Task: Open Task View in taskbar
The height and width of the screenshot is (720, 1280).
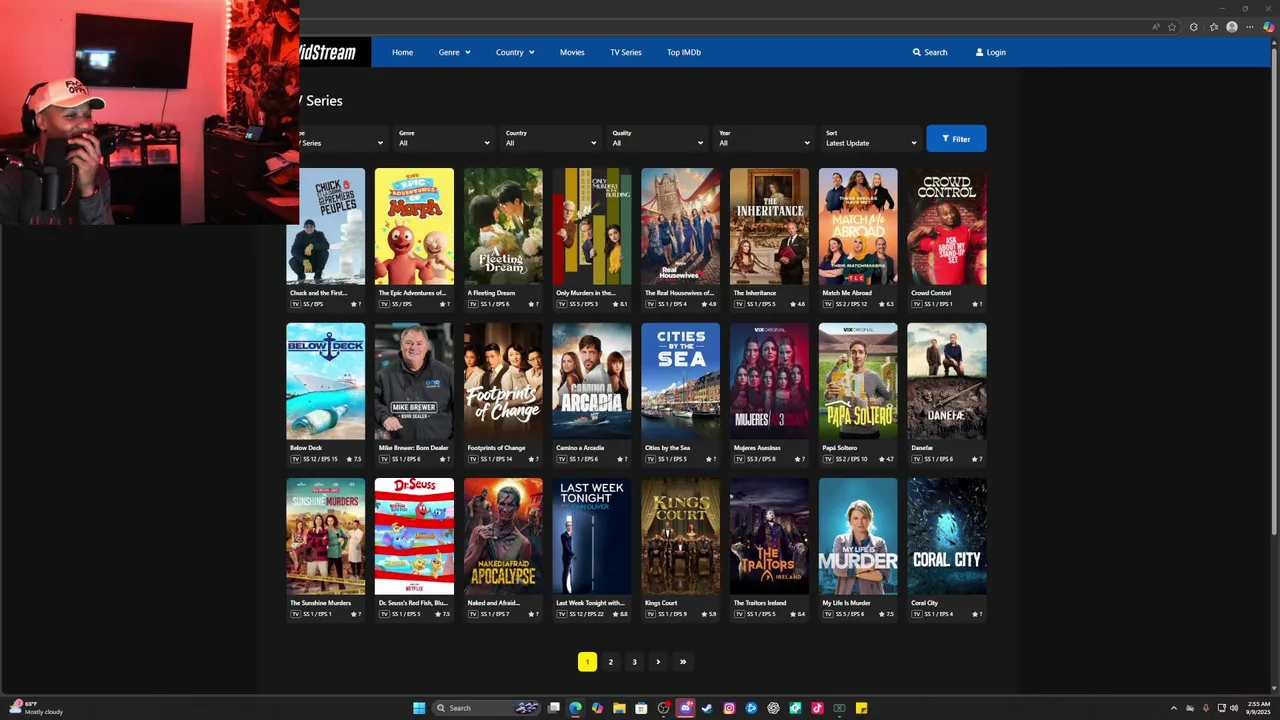Action: click(554, 708)
